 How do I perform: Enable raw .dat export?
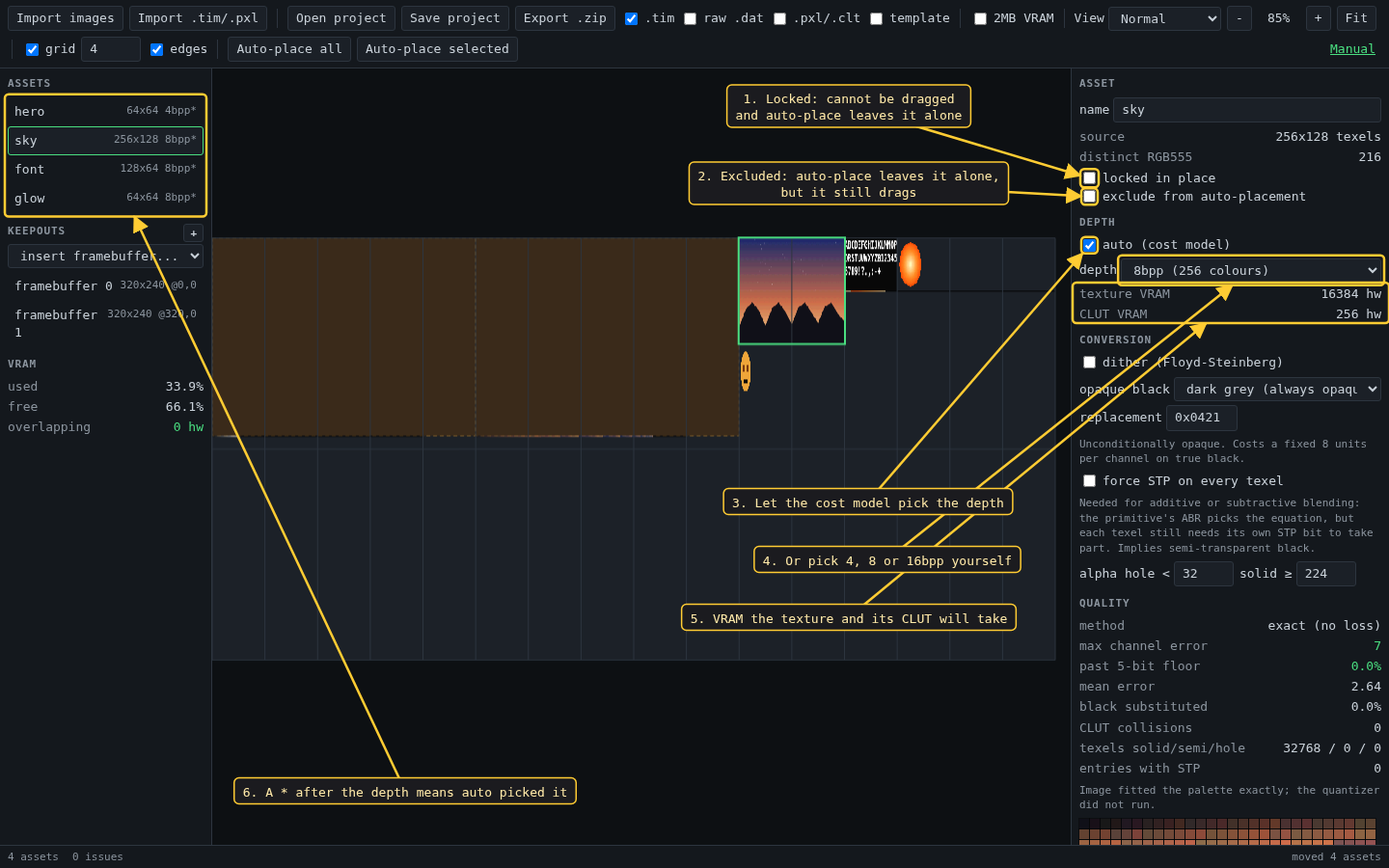pos(690,18)
